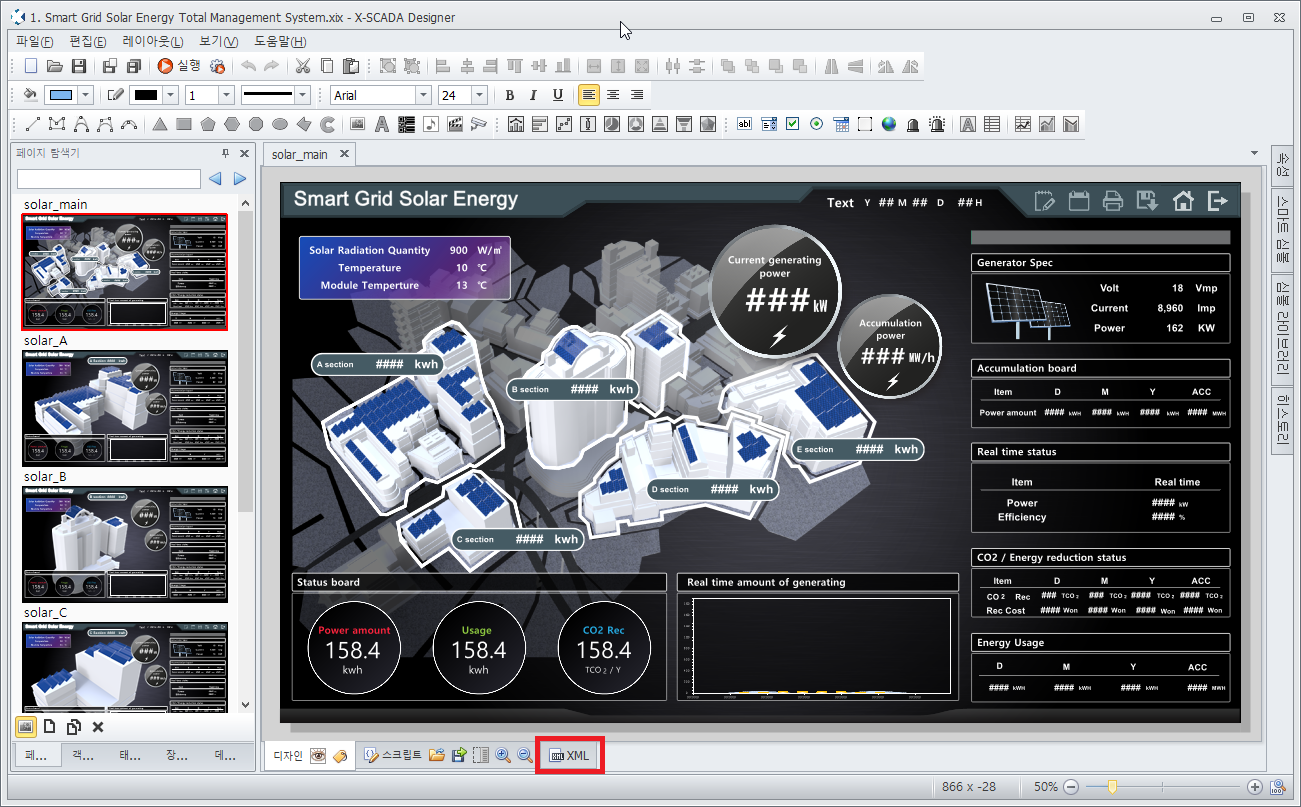1301x807 pixels.
Task: Switch to the 스크립트 tab
Action: tap(394, 756)
